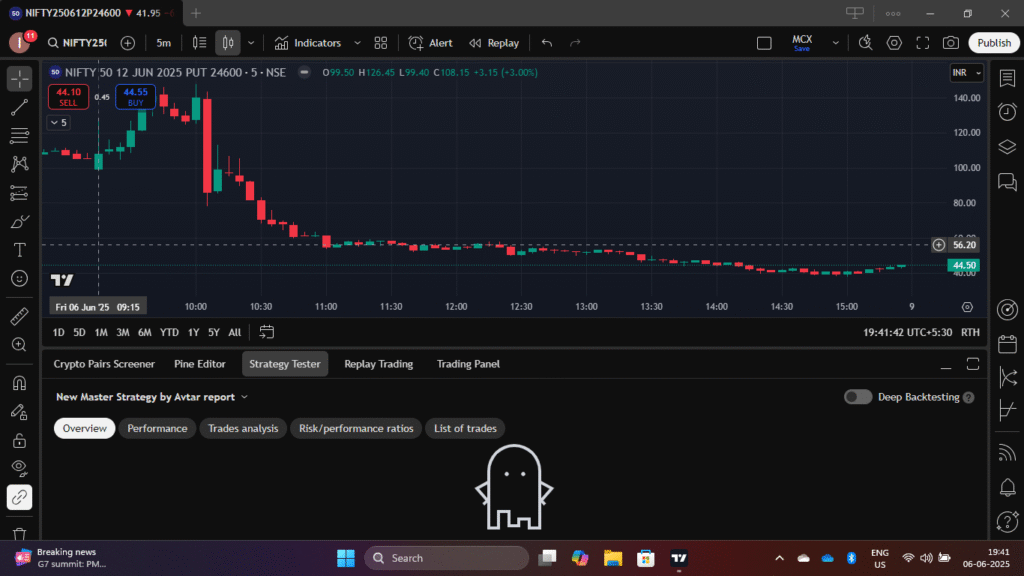Open the Trading Panel tab

point(468,364)
